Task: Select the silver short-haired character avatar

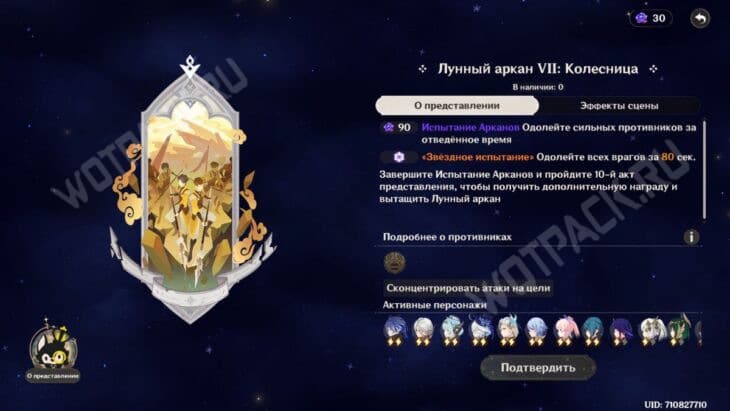Action: pos(423,331)
